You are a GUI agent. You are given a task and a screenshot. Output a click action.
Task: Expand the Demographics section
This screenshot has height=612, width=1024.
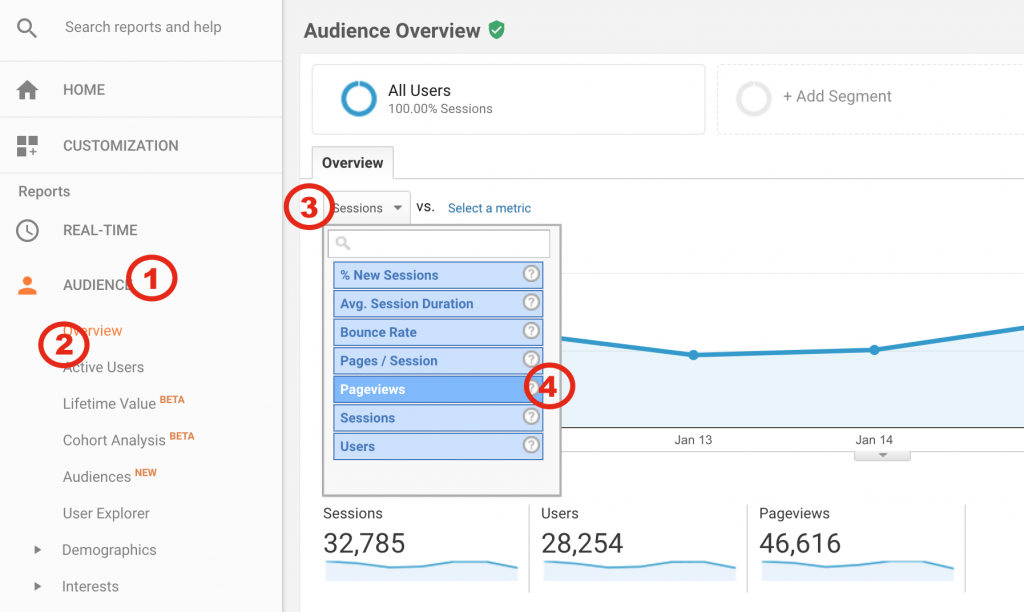pos(109,549)
